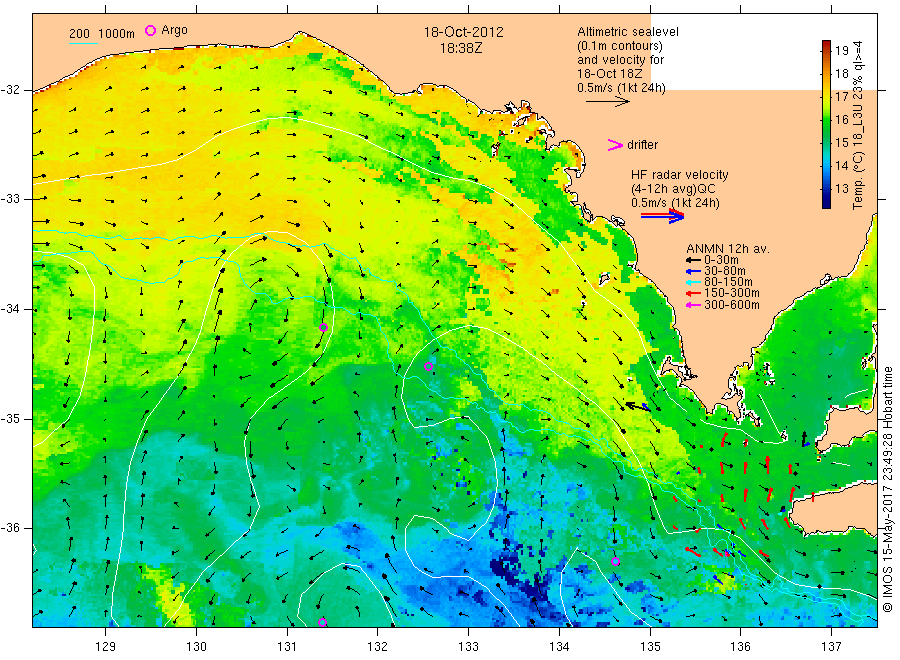Screen dimensions: 900x660
Task: Click the black 0-30m legend arrow
Action: click(x=693, y=260)
